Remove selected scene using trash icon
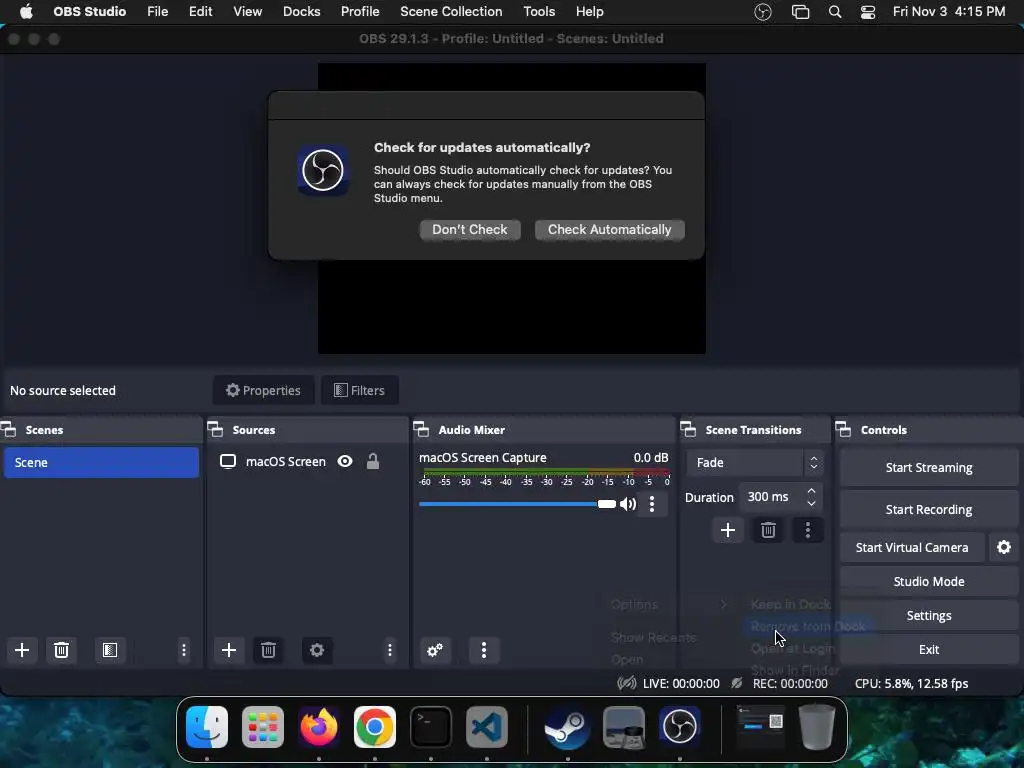The width and height of the screenshot is (1024, 768). [x=61, y=650]
